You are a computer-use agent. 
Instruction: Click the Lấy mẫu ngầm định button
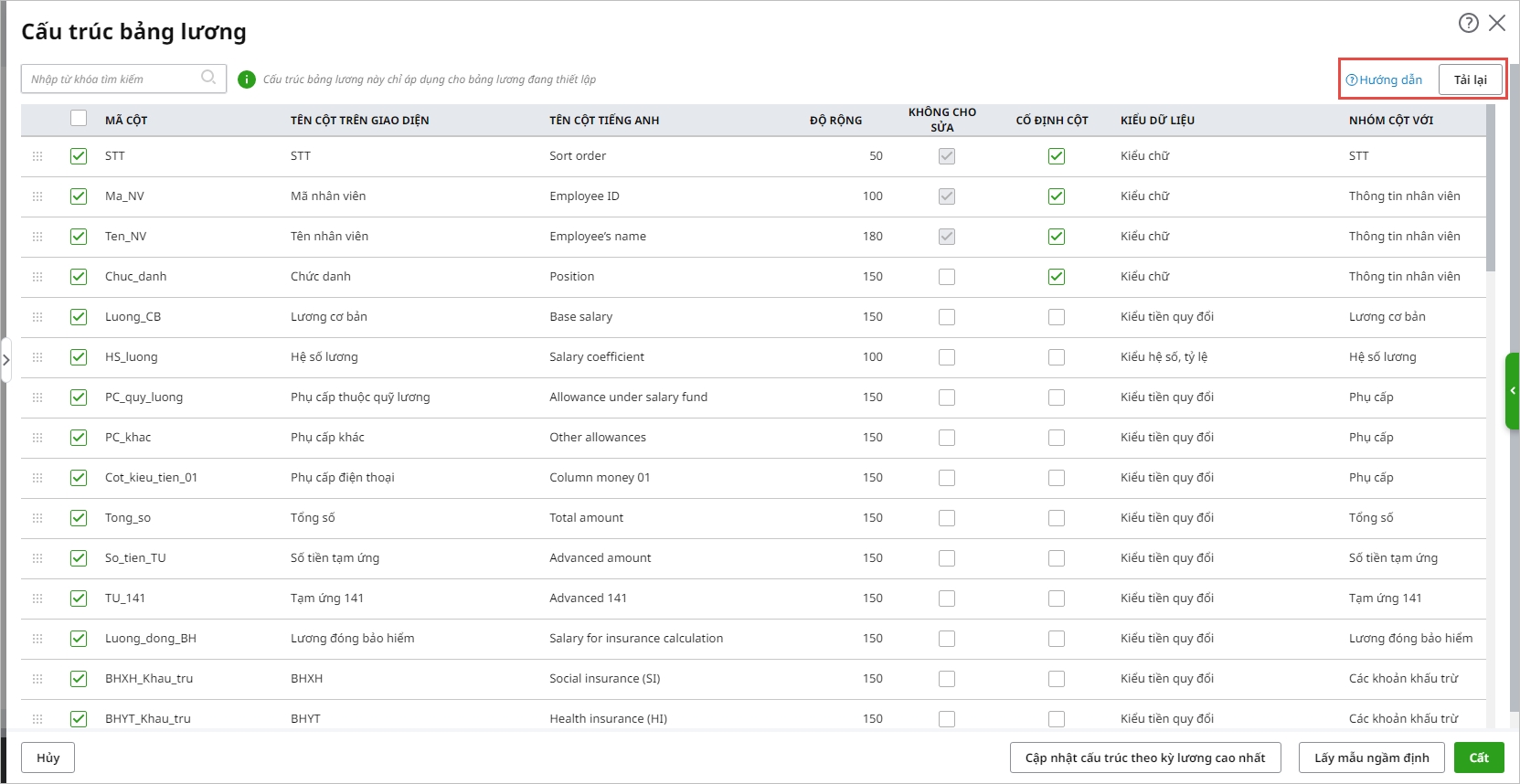(x=1371, y=758)
